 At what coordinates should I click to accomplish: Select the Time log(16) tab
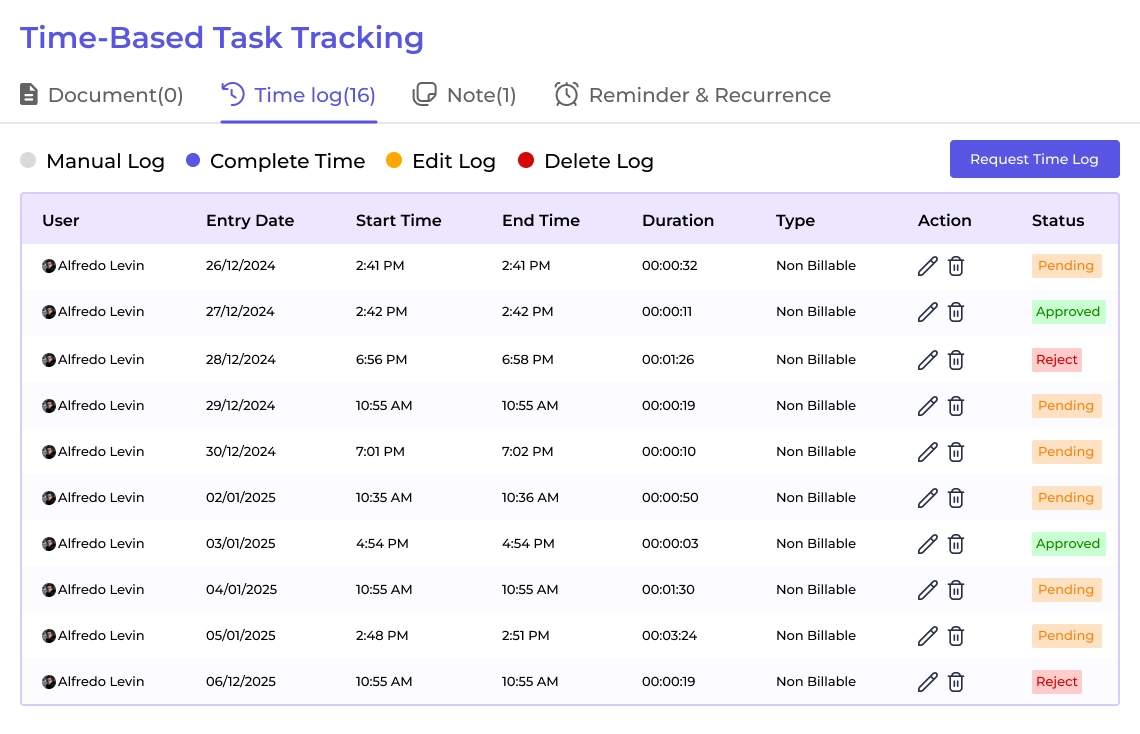pos(299,95)
